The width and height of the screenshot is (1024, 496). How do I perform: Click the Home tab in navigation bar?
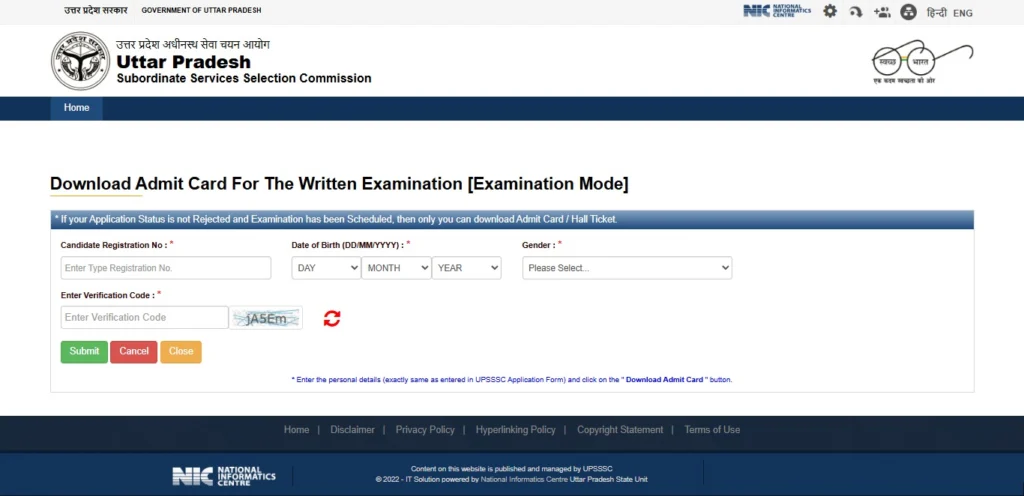[77, 108]
